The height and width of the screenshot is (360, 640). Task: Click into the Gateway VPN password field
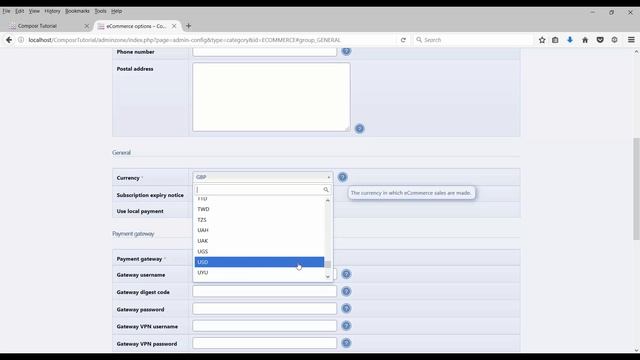(x=264, y=343)
